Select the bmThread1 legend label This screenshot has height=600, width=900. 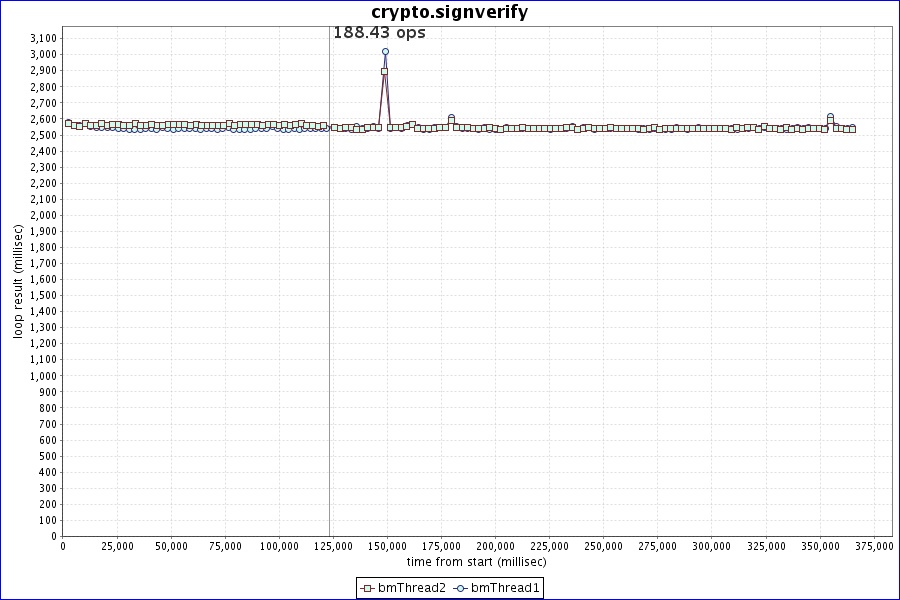tap(505, 589)
